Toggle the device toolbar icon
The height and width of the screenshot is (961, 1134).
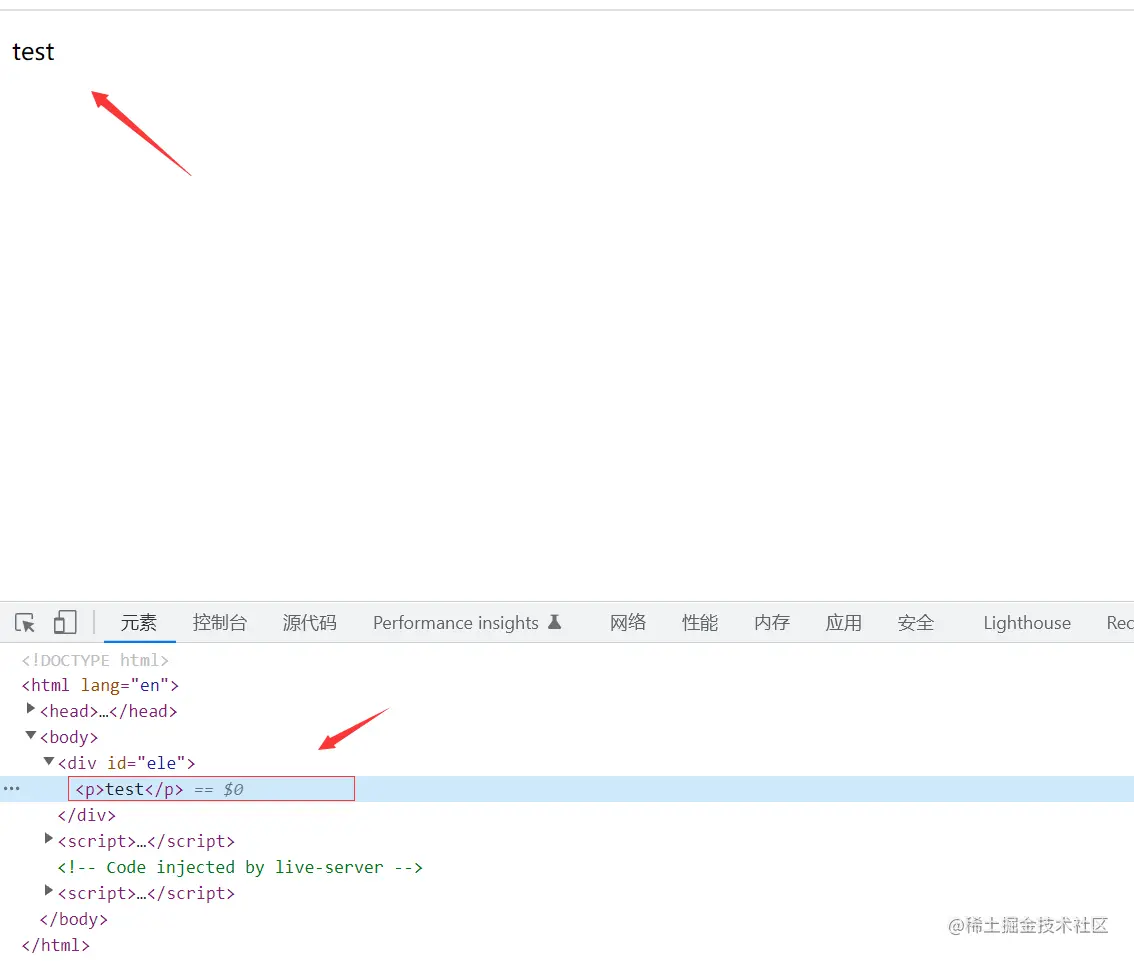coord(65,622)
